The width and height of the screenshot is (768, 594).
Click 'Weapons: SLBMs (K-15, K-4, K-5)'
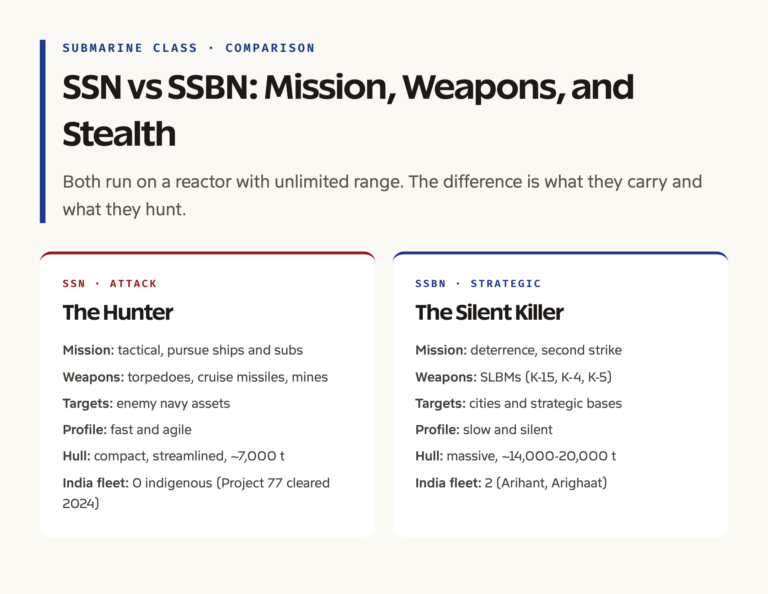click(513, 377)
